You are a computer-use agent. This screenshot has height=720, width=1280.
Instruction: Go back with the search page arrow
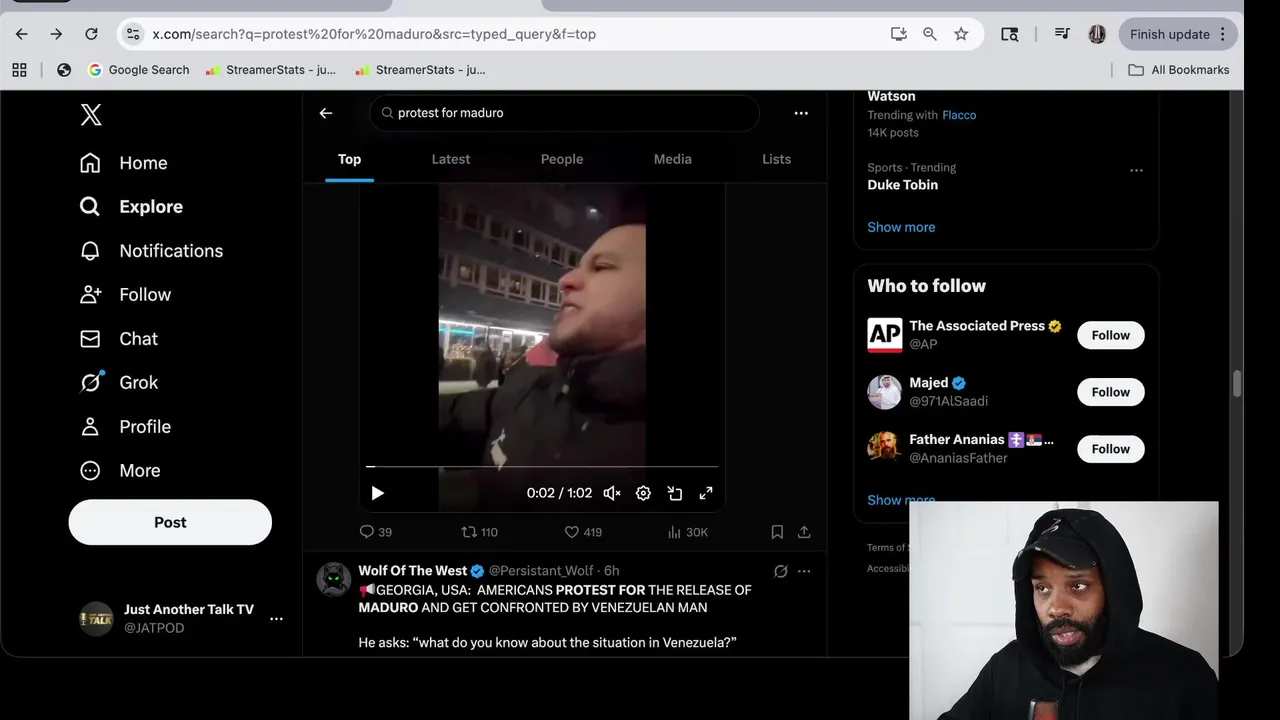[x=326, y=113]
